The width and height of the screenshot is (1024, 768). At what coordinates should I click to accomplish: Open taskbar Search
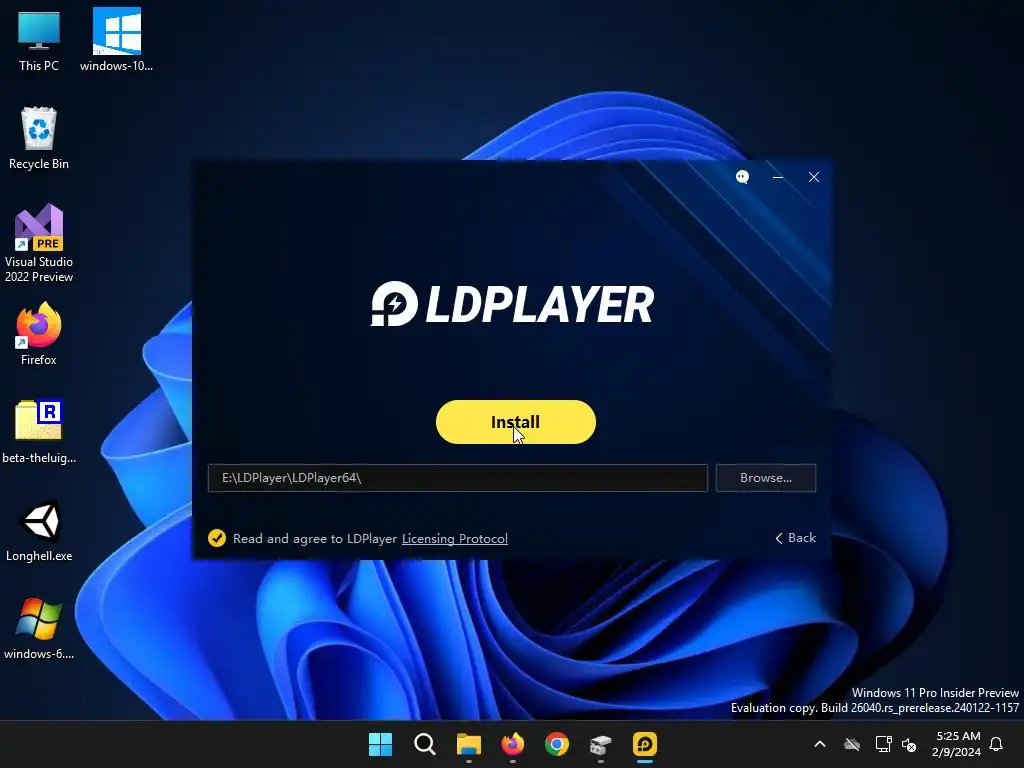(x=424, y=744)
